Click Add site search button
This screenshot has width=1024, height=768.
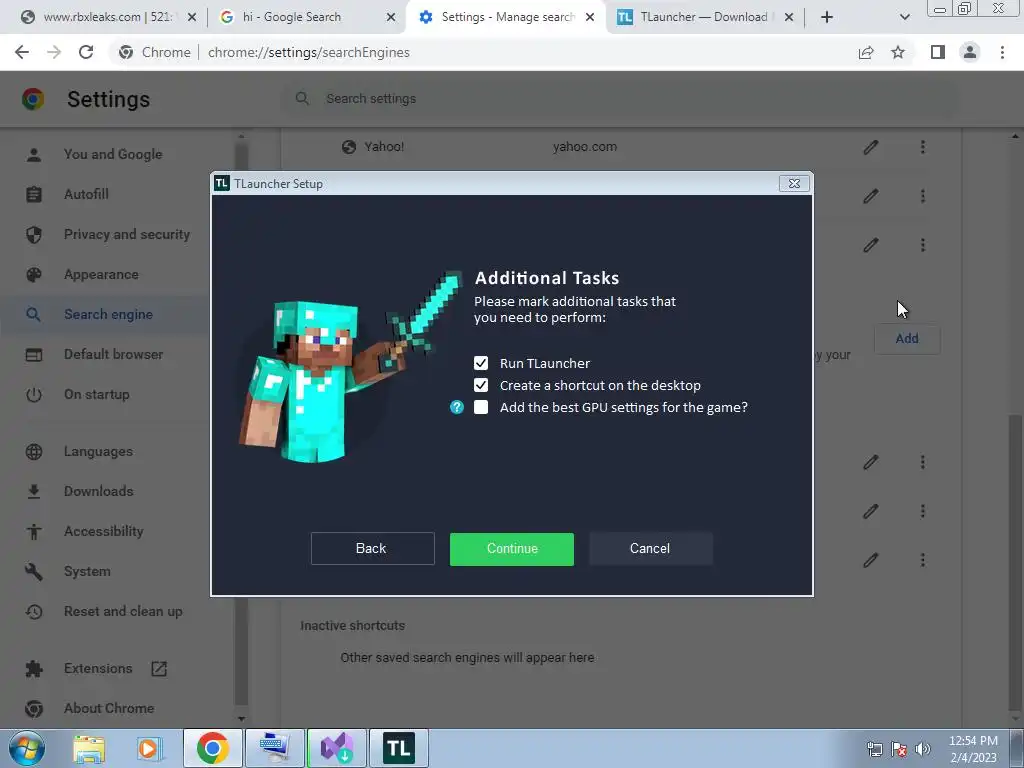[907, 339]
